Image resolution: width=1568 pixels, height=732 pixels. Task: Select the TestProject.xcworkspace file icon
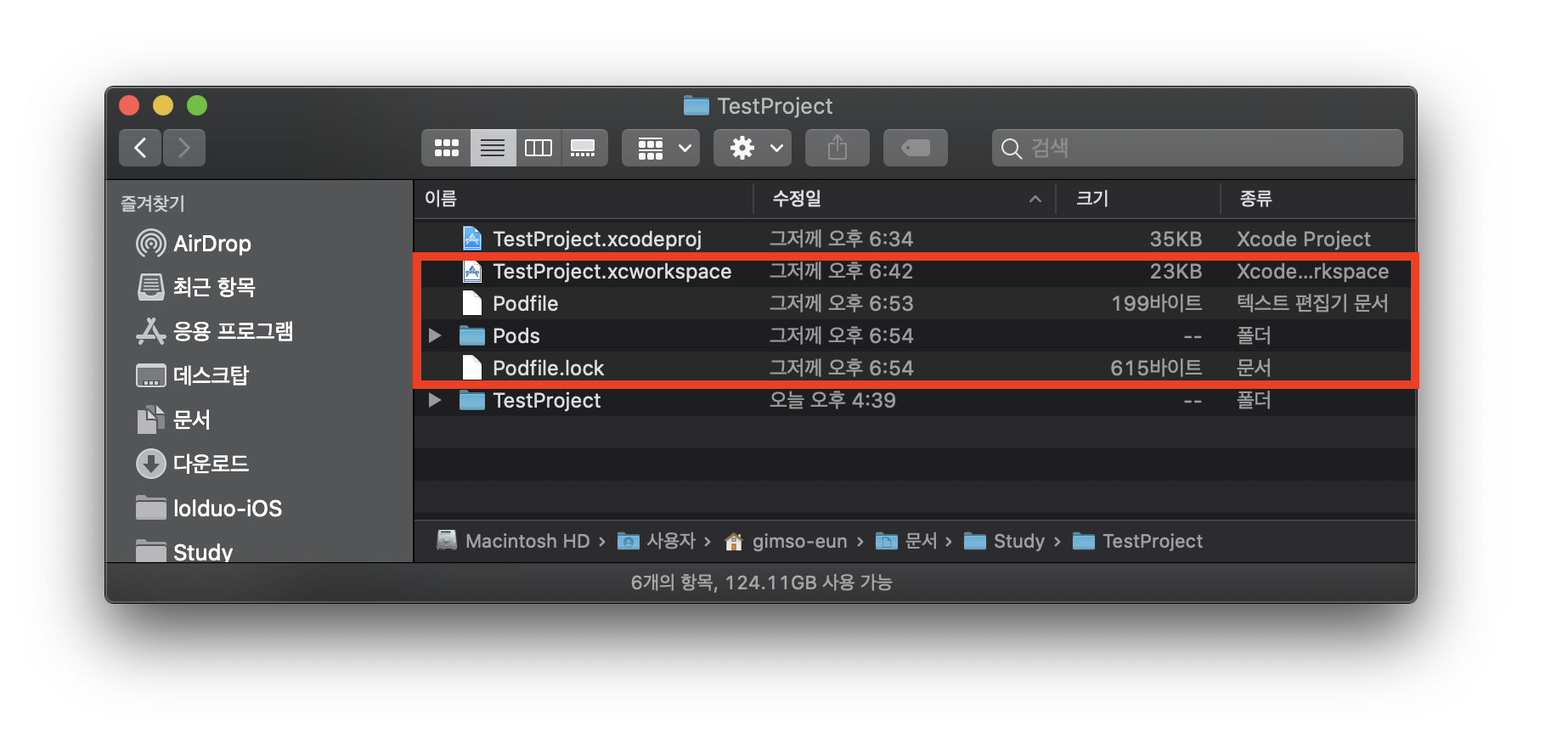coord(472,271)
